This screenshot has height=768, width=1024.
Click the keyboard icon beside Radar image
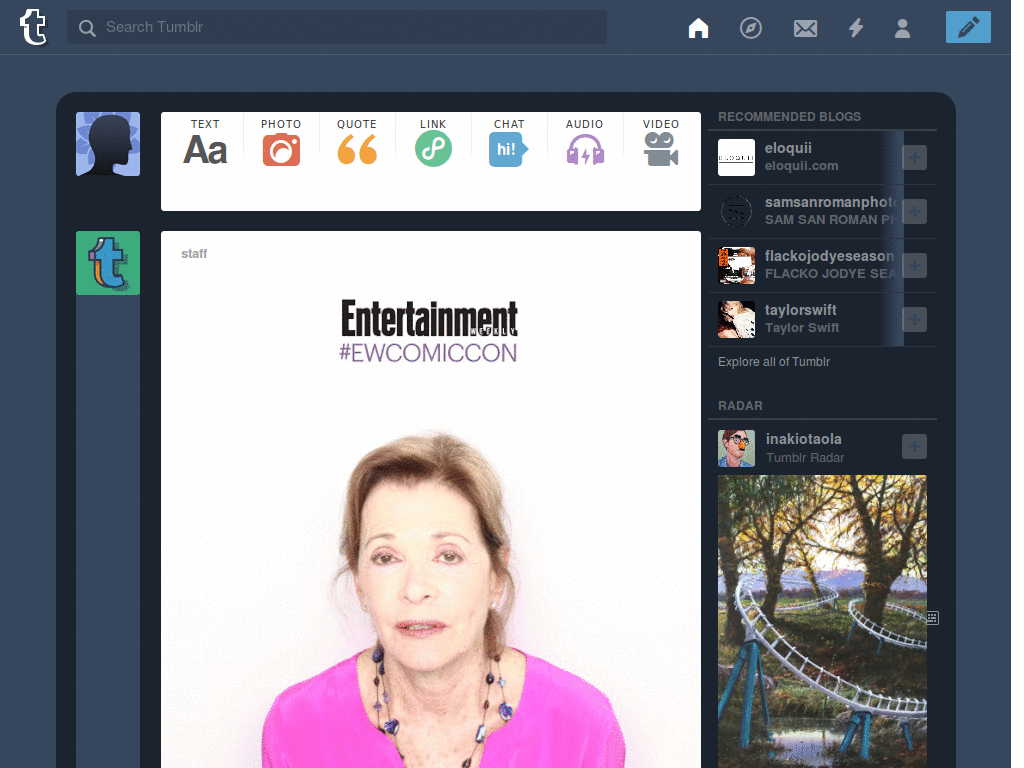point(933,618)
